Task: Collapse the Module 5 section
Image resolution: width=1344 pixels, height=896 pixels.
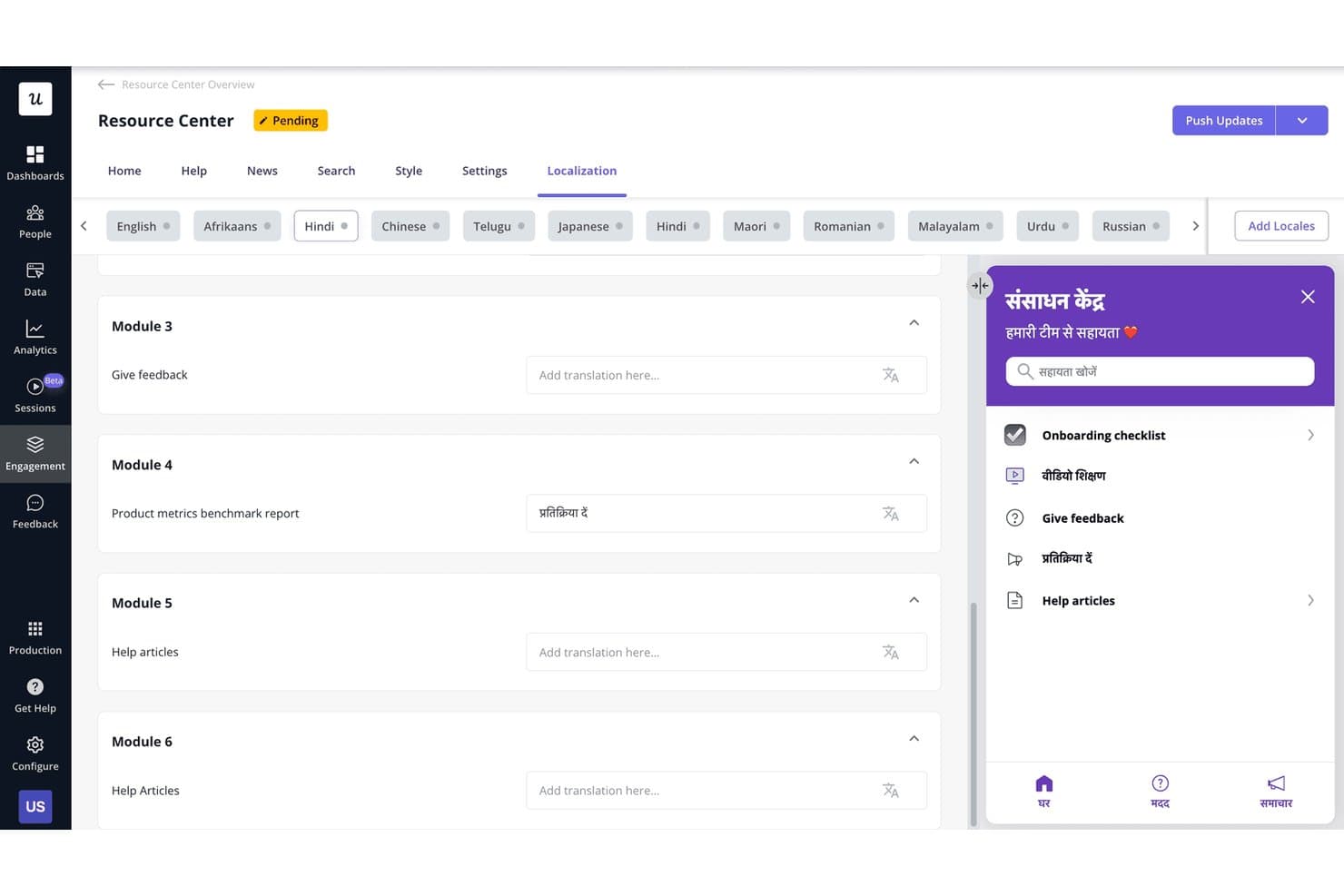Action: coord(914,600)
